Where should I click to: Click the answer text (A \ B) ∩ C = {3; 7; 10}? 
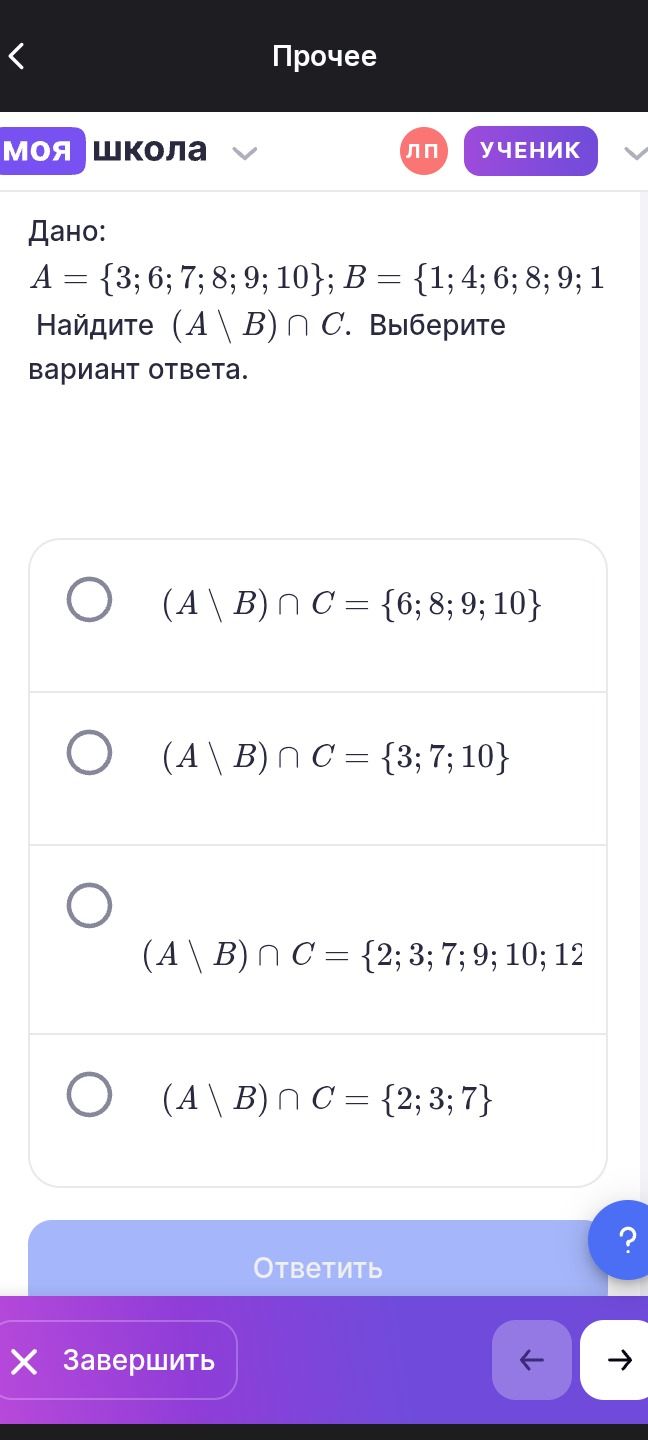[336, 757]
